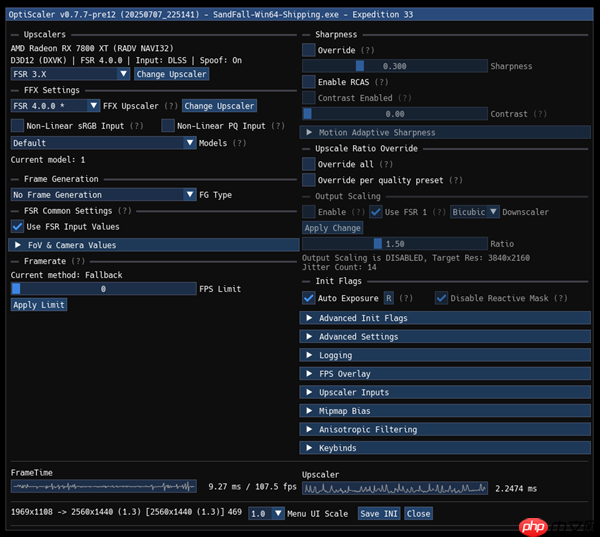Click Apply Change button
Image resolution: width=600 pixels, height=537 pixels.
tap(333, 228)
